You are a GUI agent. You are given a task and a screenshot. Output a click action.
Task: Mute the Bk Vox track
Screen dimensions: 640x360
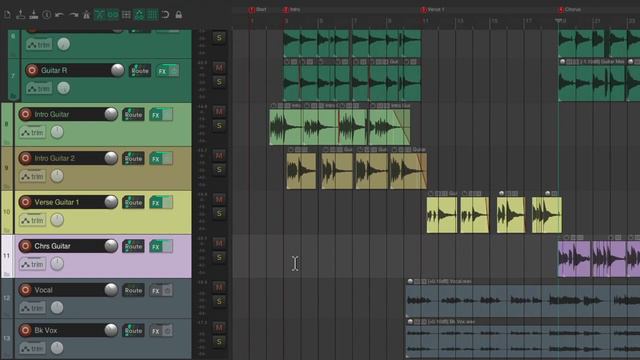click(219, 327)
